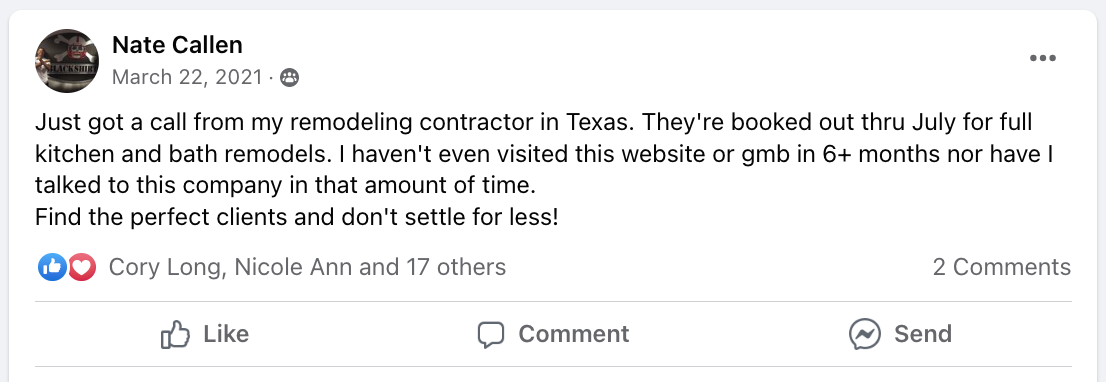
Task: Click the outlined thumbs-up icon beside Like
Action: 176,334
